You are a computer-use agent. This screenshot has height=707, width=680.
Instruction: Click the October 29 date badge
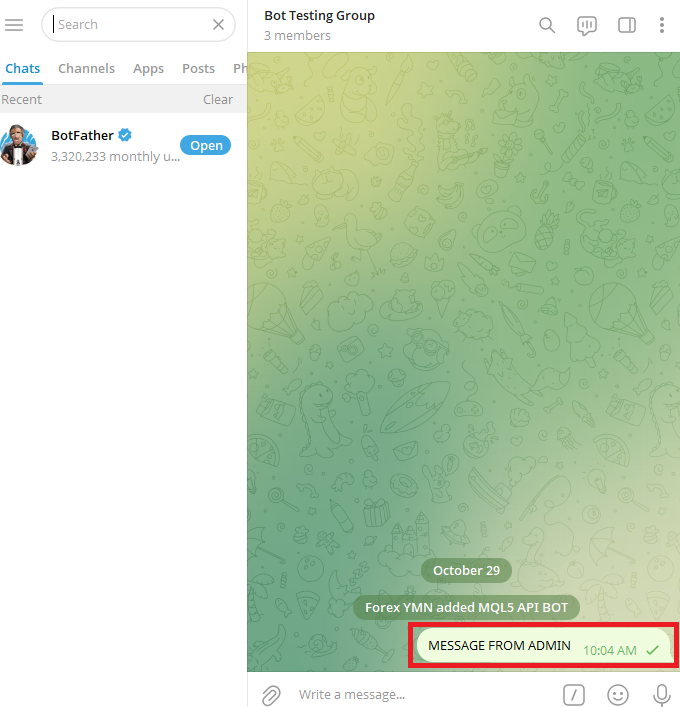[466, 570]
